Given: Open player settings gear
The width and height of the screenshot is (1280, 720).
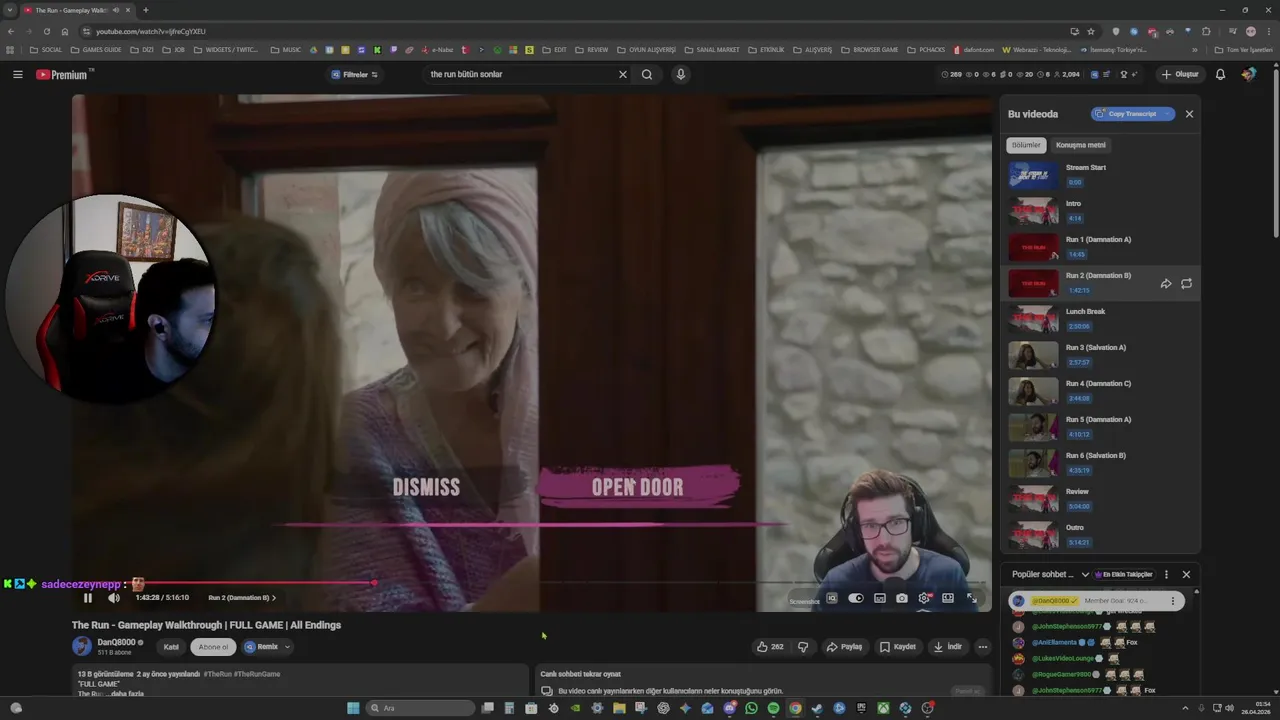Looking at the screenshot, I should click(925, 598).
